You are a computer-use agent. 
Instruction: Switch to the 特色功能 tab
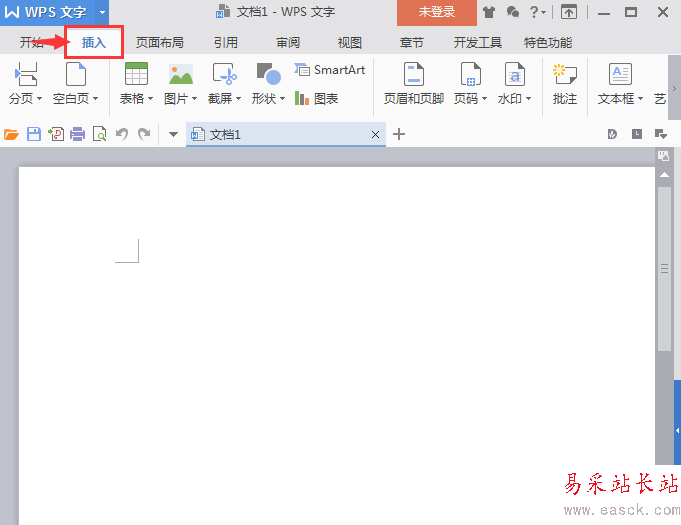[x=548, y=43]
